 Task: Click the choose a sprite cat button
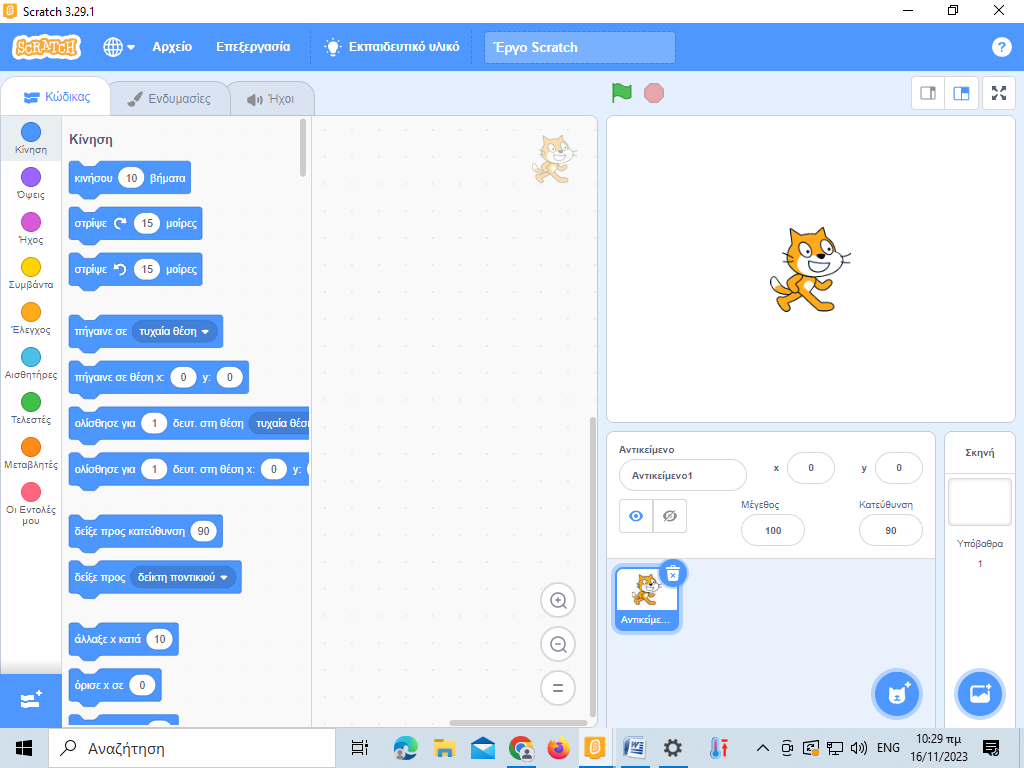897,694
